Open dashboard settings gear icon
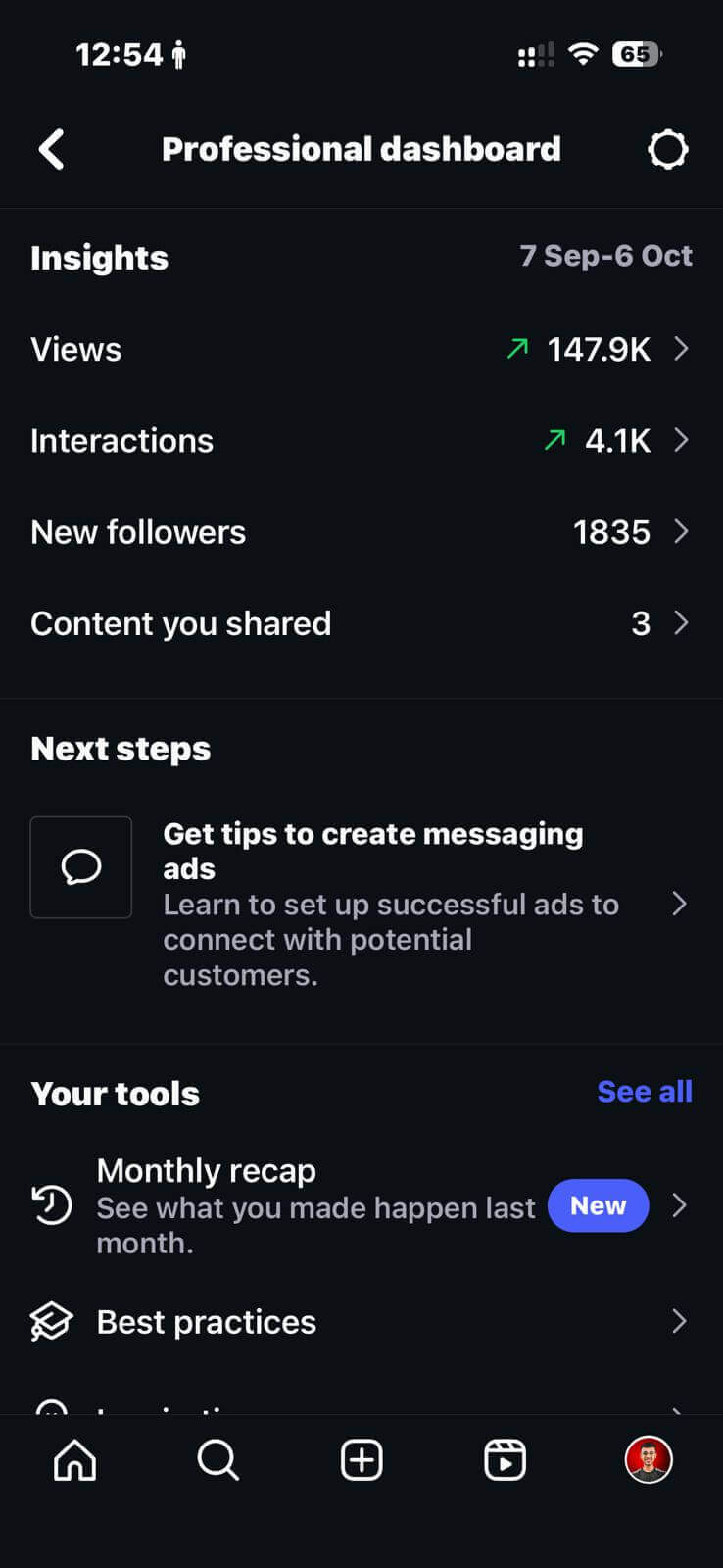The height and width of the screenshot is (1568, 723). click(x=667, y=150)
